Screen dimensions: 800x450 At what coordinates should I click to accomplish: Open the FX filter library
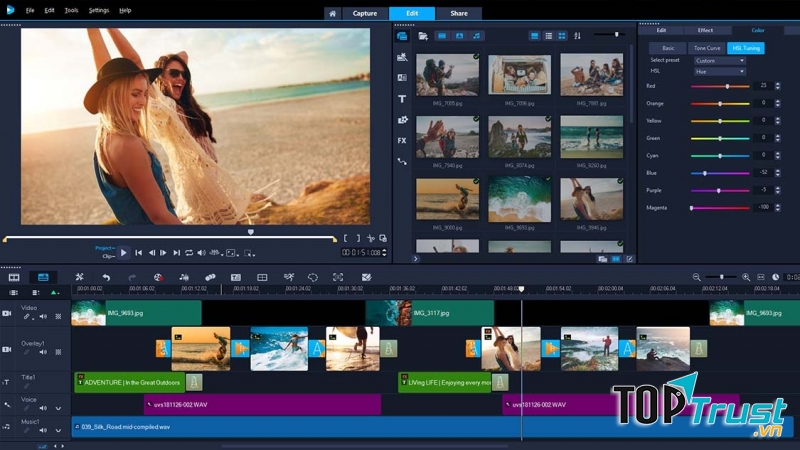[x=402, y=140]
